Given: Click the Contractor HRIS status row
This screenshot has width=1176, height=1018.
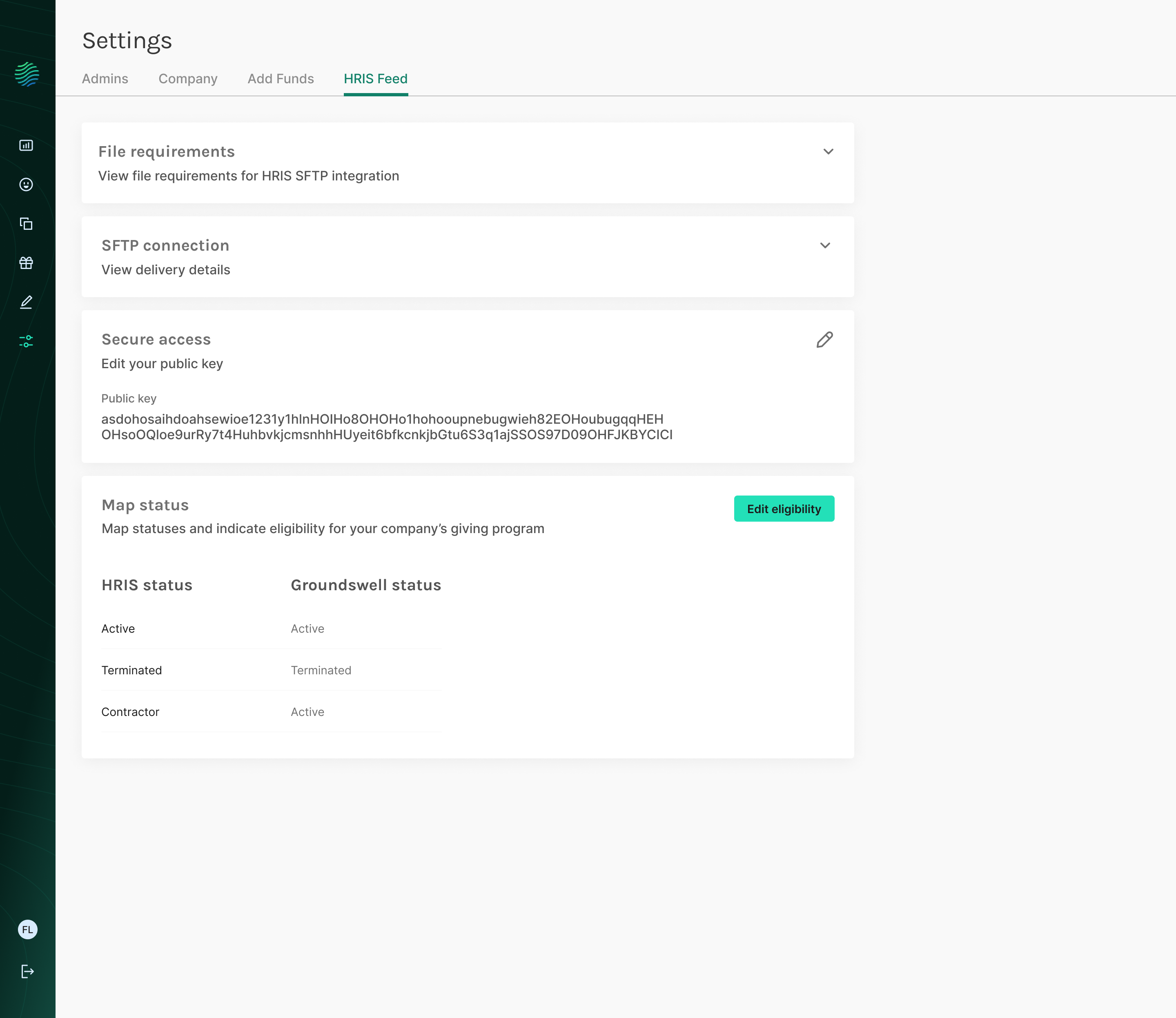Looking at the screenshot, I should coord(131,712).
